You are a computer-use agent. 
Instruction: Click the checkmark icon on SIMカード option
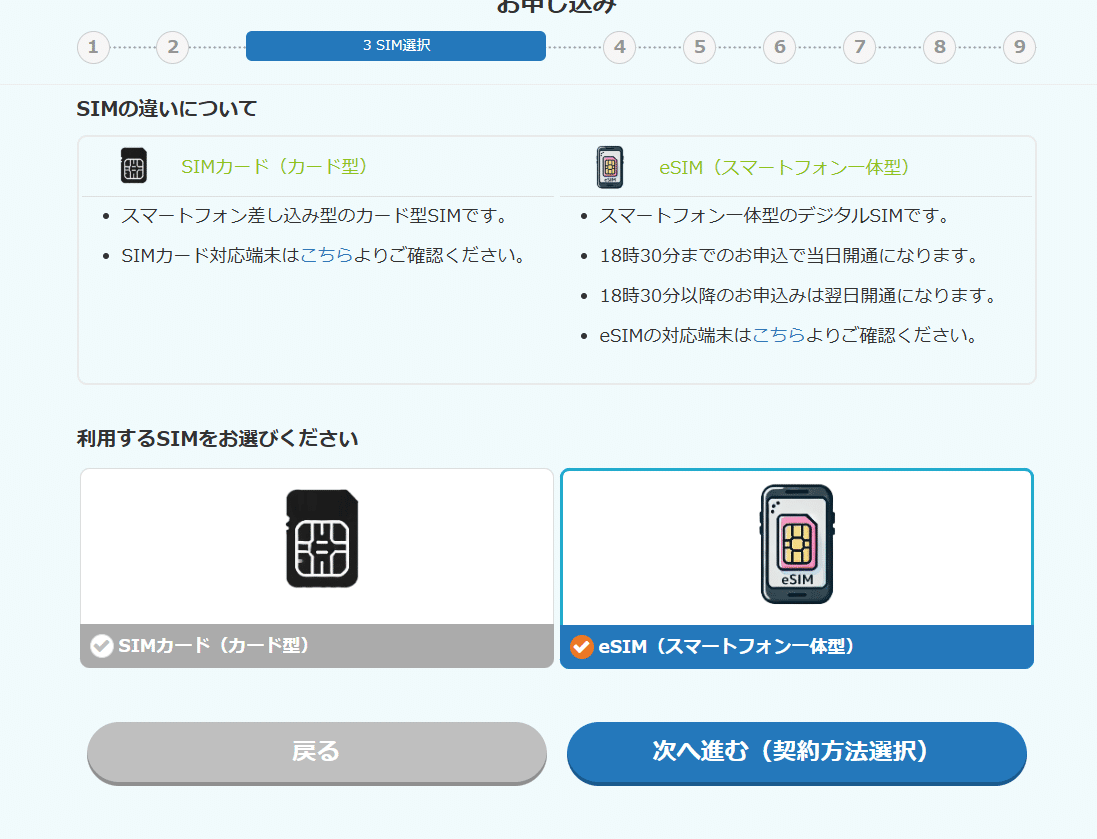point(100,646)
